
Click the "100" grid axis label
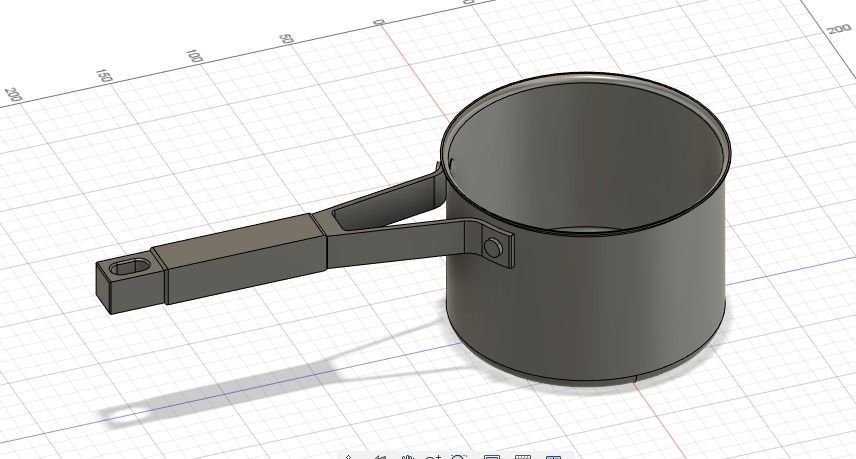[194, 56]
